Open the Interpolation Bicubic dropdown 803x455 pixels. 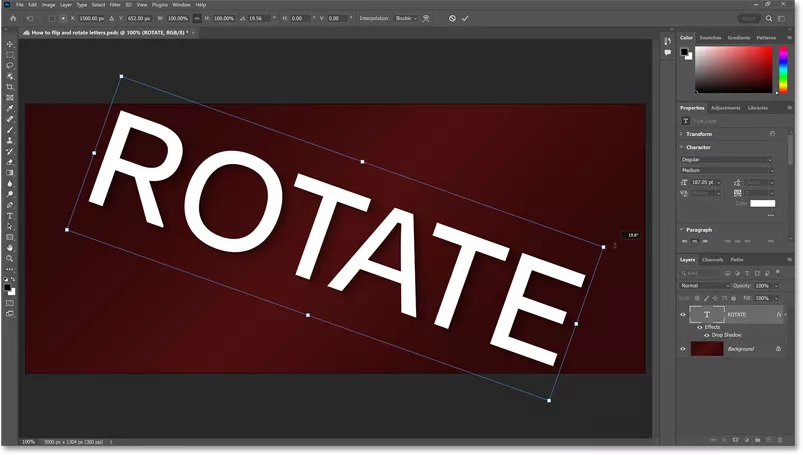[406, 18]
